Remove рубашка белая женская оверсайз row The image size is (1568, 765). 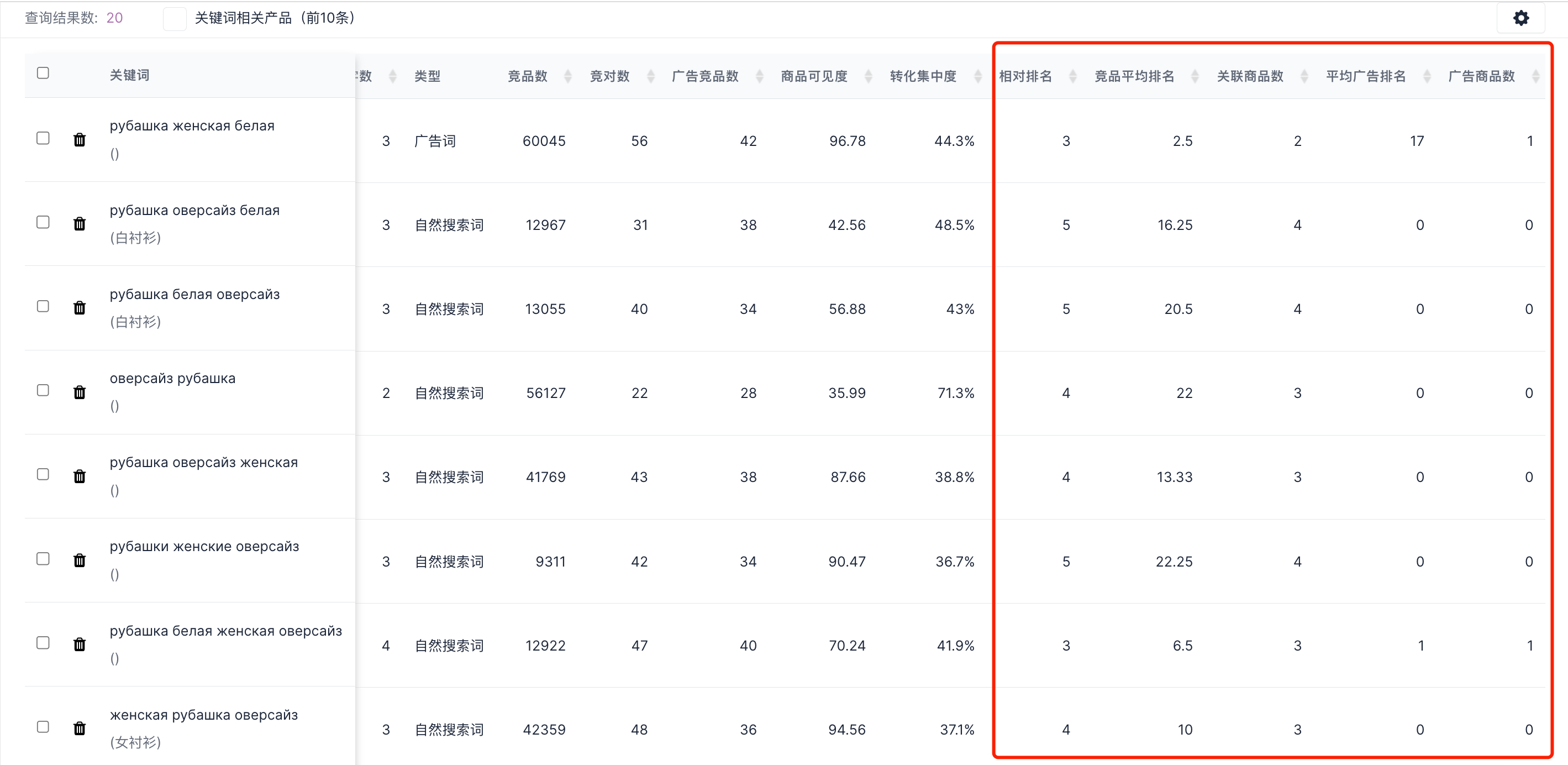point(80,644)
